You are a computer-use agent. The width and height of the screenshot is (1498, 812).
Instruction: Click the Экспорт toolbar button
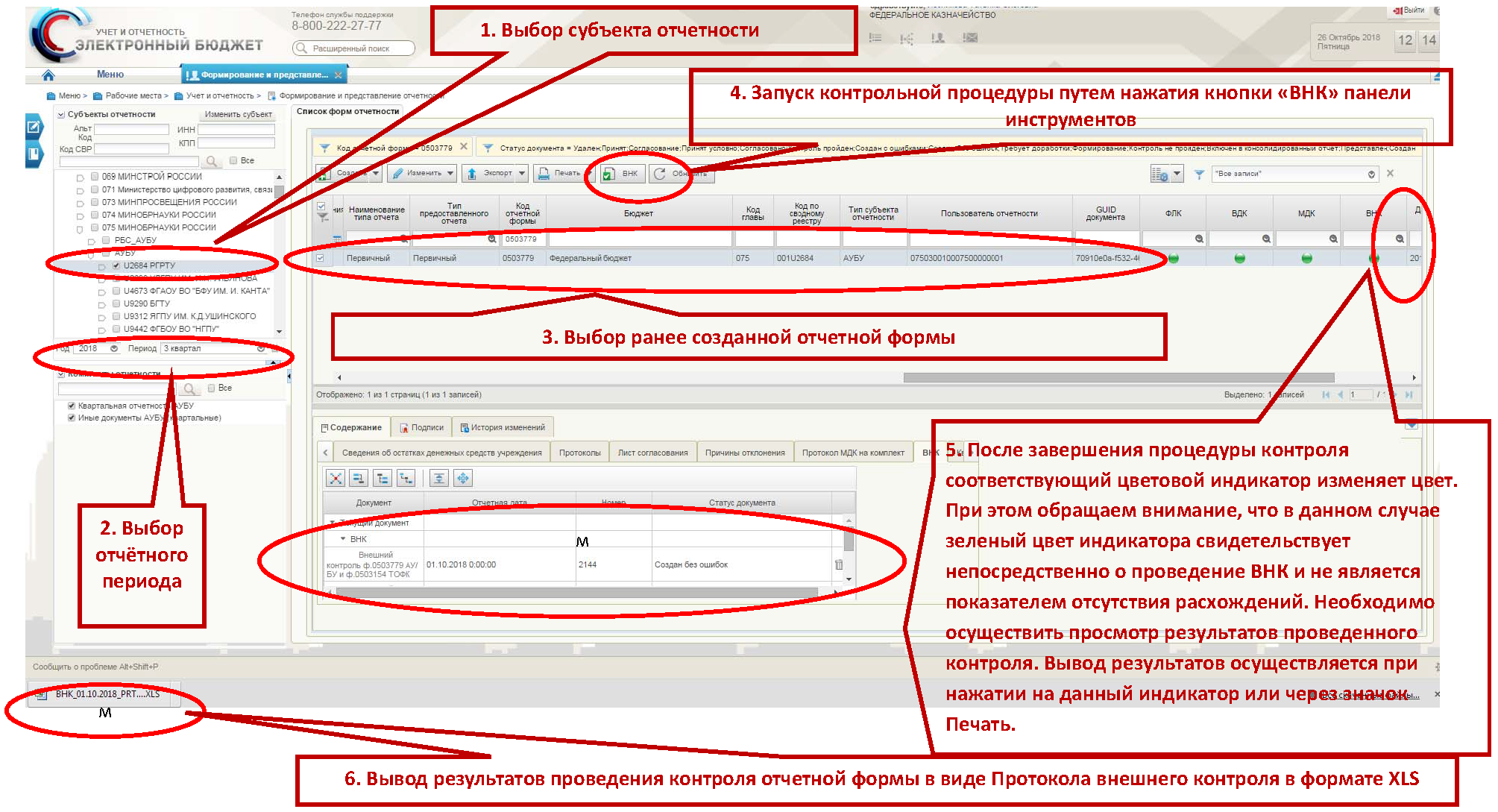click(495, 174)
